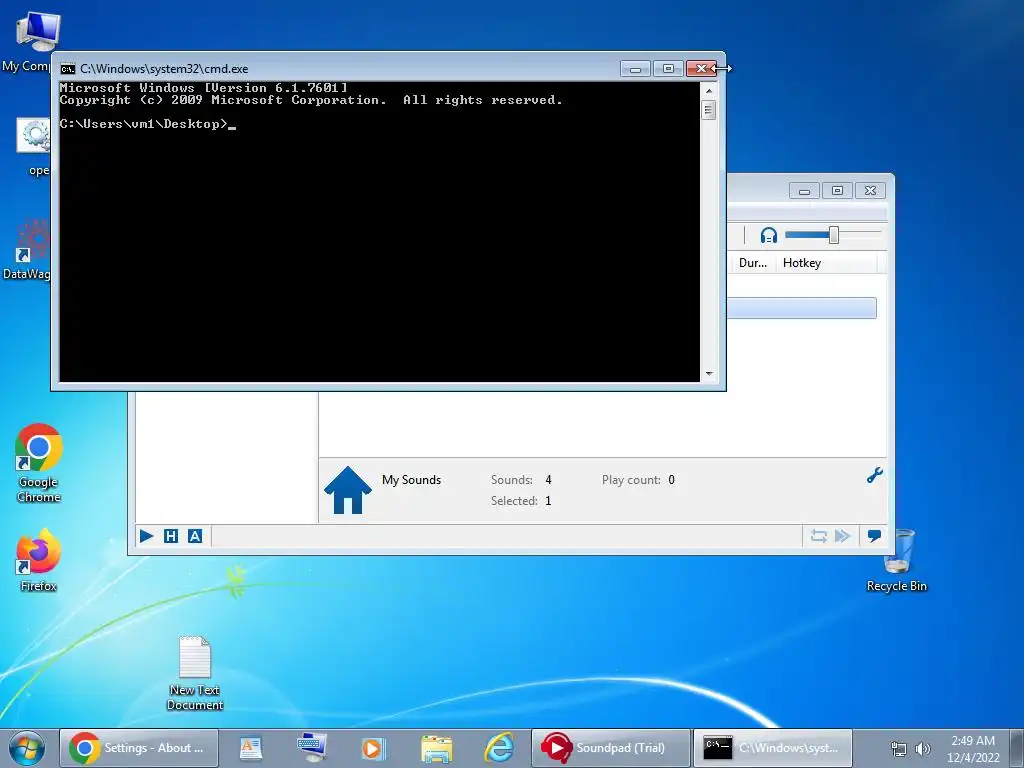Click cmd scrollbar up arrow

709,91
